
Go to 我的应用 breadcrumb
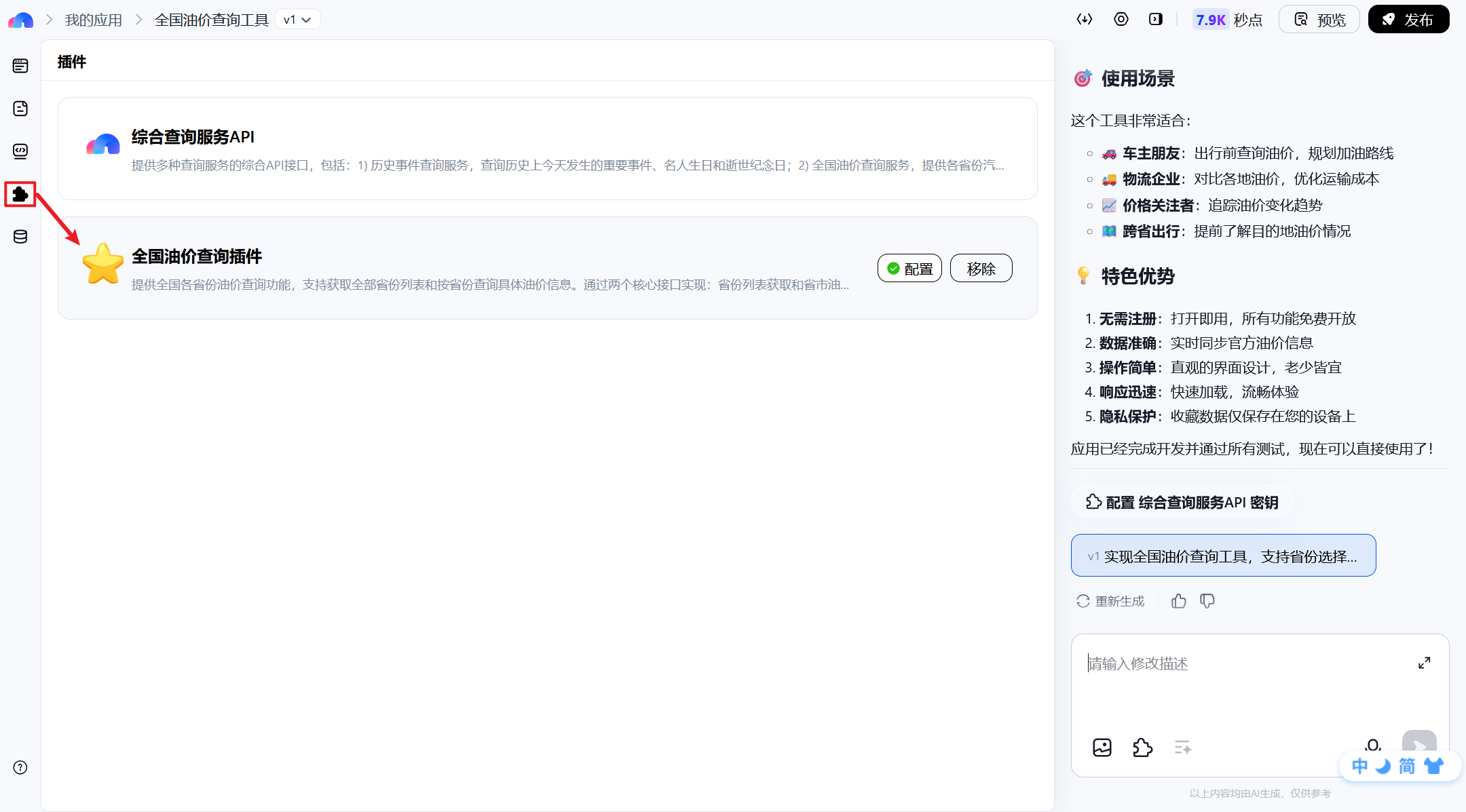pos(94,20)
